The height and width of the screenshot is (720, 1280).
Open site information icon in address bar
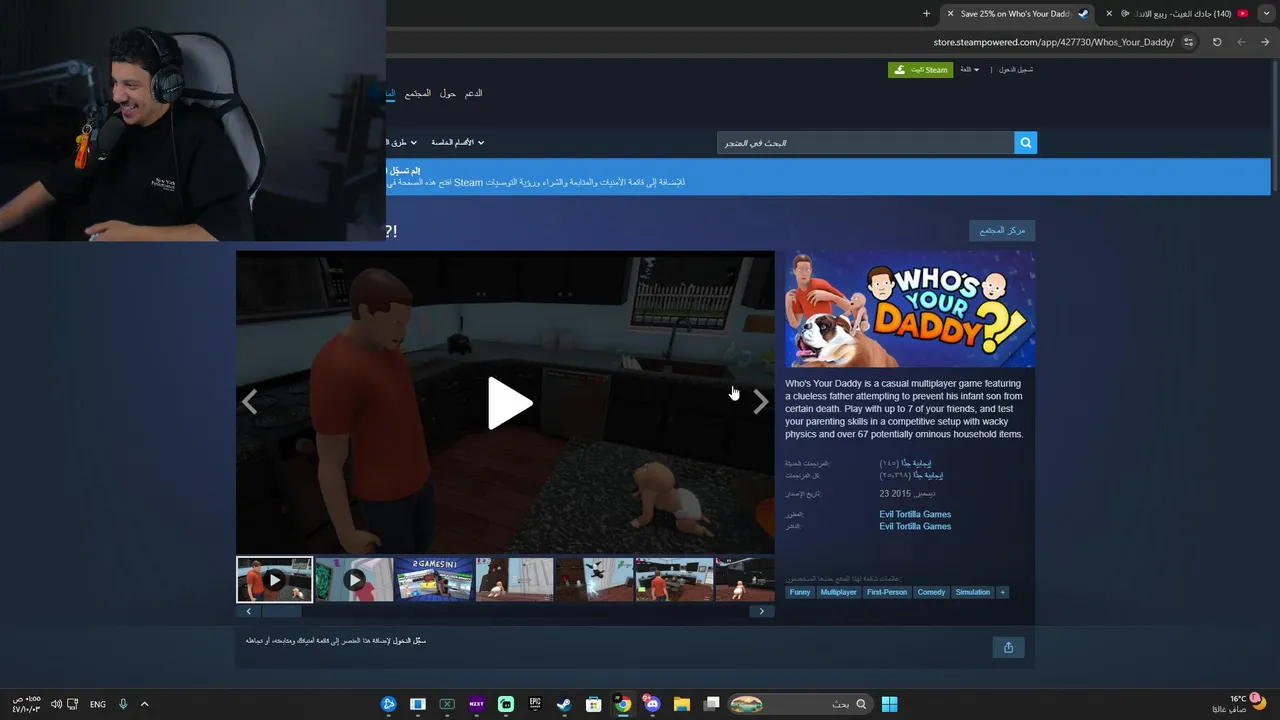[1188, 42]
